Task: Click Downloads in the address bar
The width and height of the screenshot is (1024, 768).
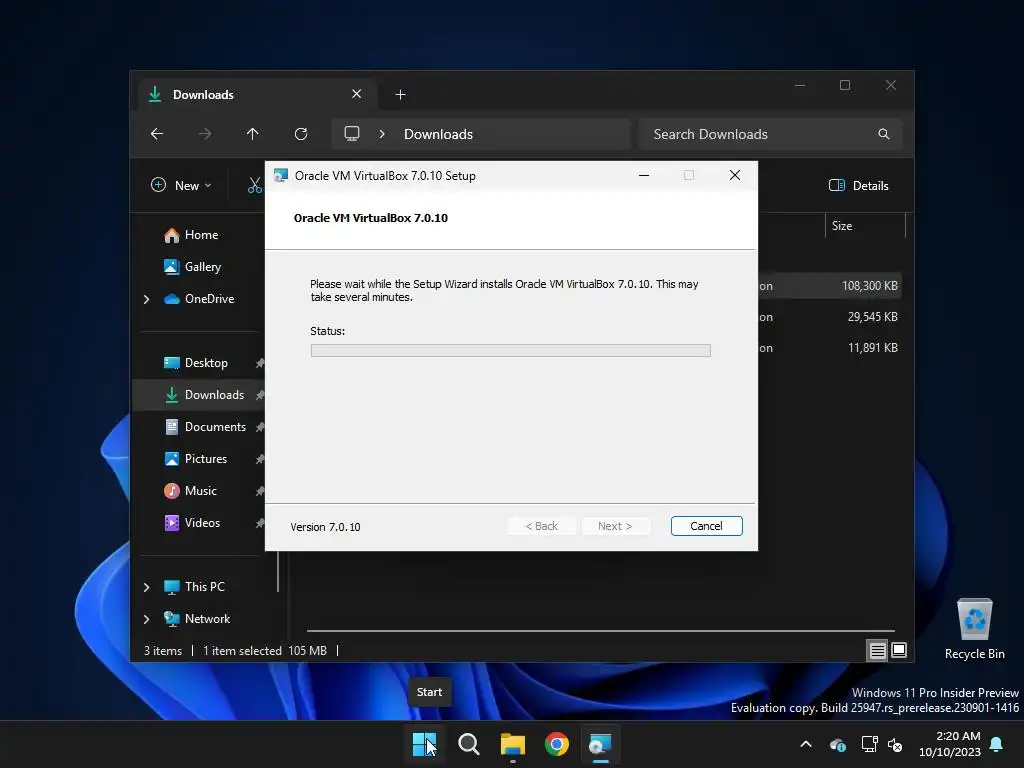Action: point(438,134)
